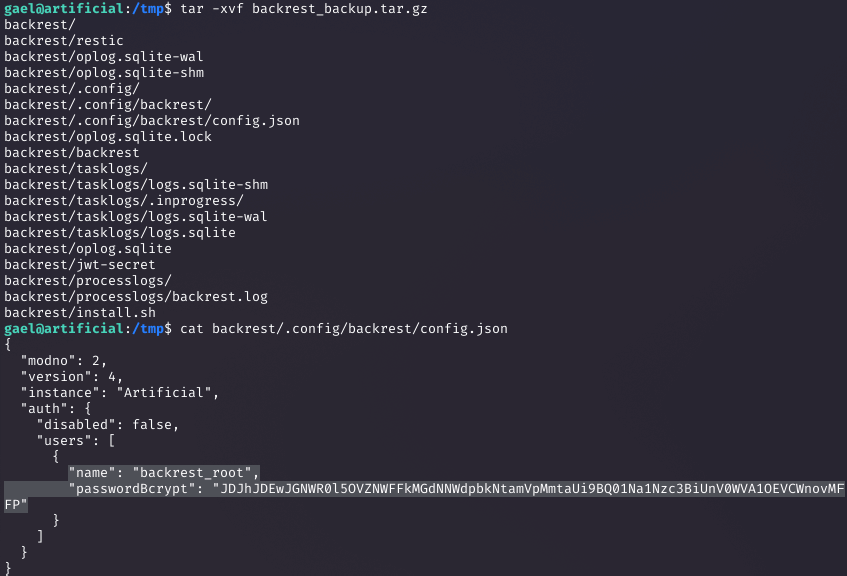Click the highlighted passwordBcrypt hash string
This screenshot has width=847, height=576.
[424, 497]
